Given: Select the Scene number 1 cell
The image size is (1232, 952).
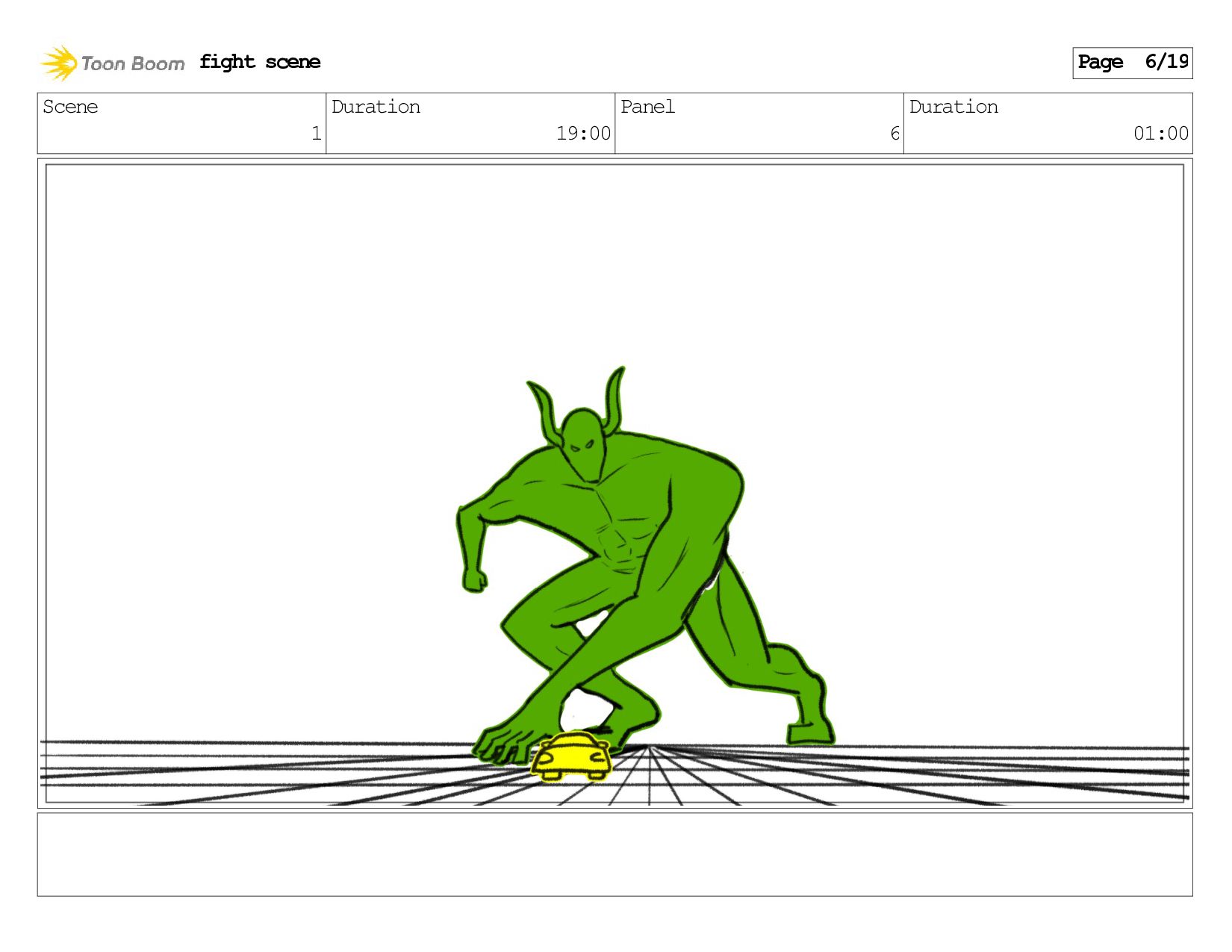Looking at the screenshot, I should pyautogui.click(x=181, y=123).
